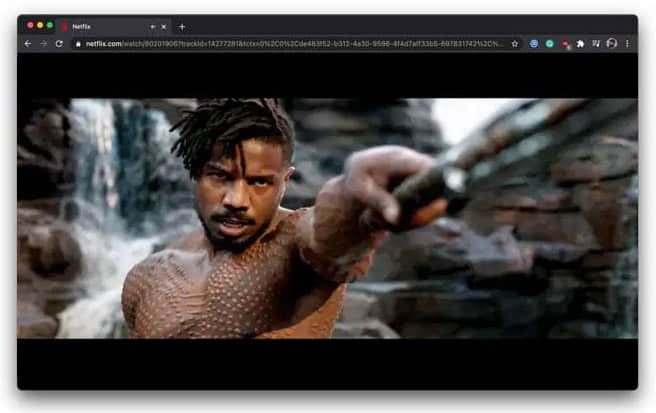Reload the Netflix page

pos(59,44)
